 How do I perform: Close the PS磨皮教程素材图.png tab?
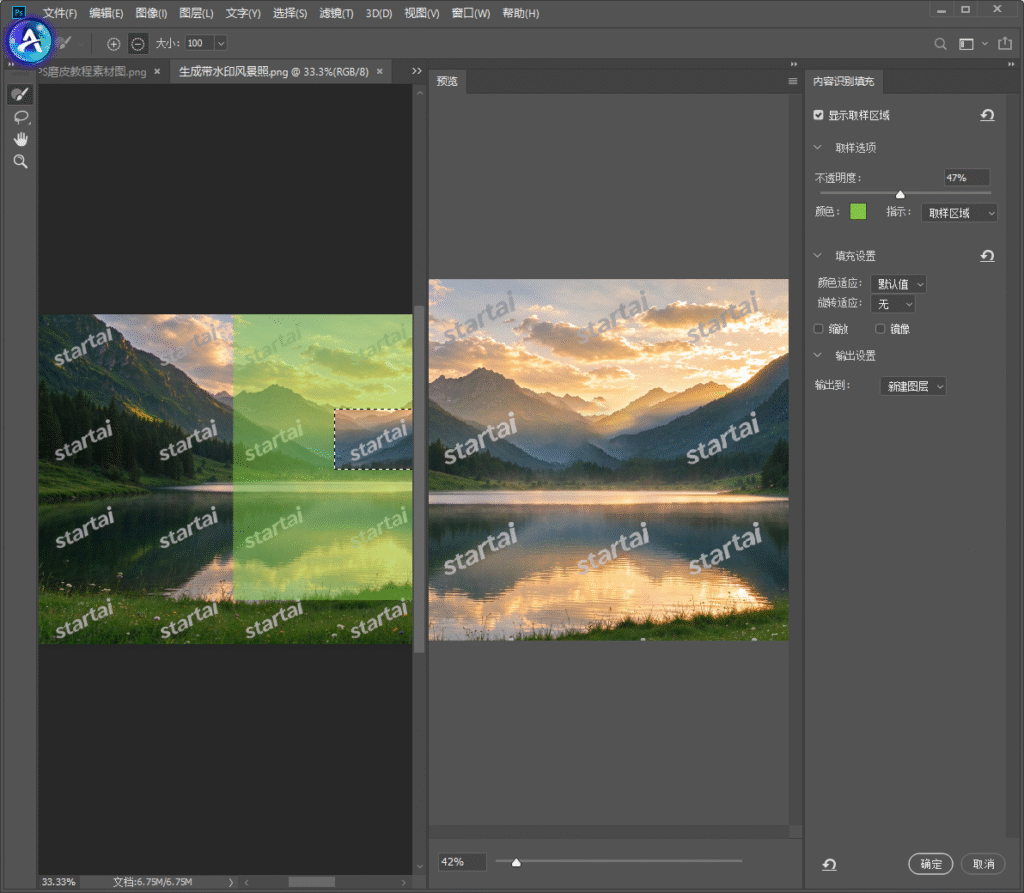point(157,71)
